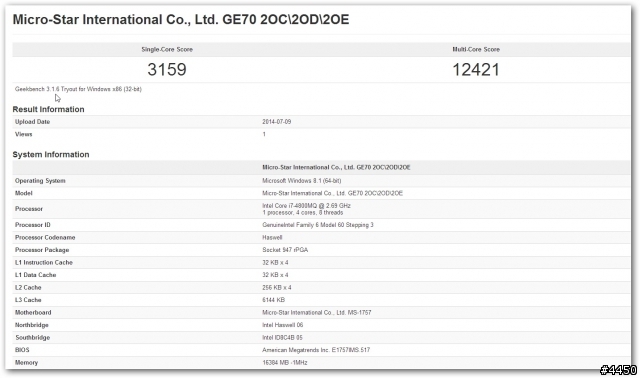Click the Operating System value Windows 8.1

(302, 180)
